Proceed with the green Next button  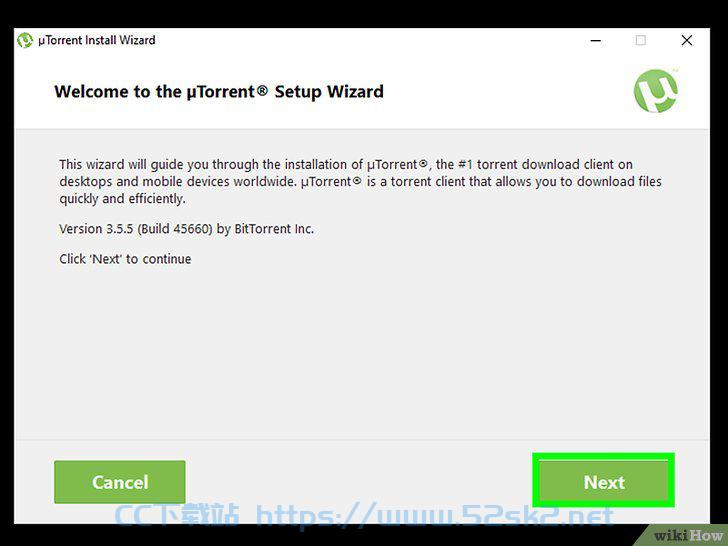603,481
